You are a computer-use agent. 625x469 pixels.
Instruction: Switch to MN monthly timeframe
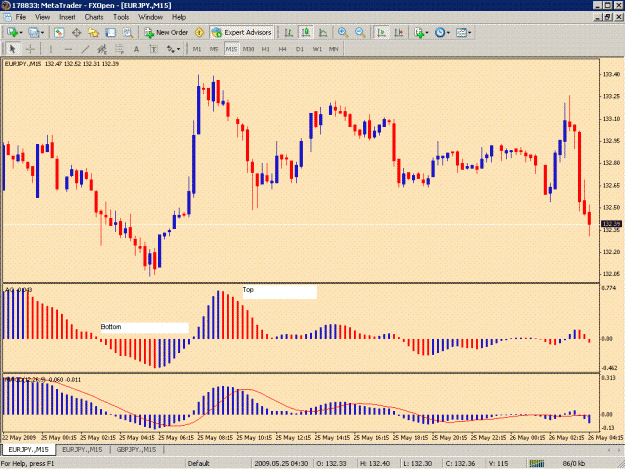coord(334,49)
